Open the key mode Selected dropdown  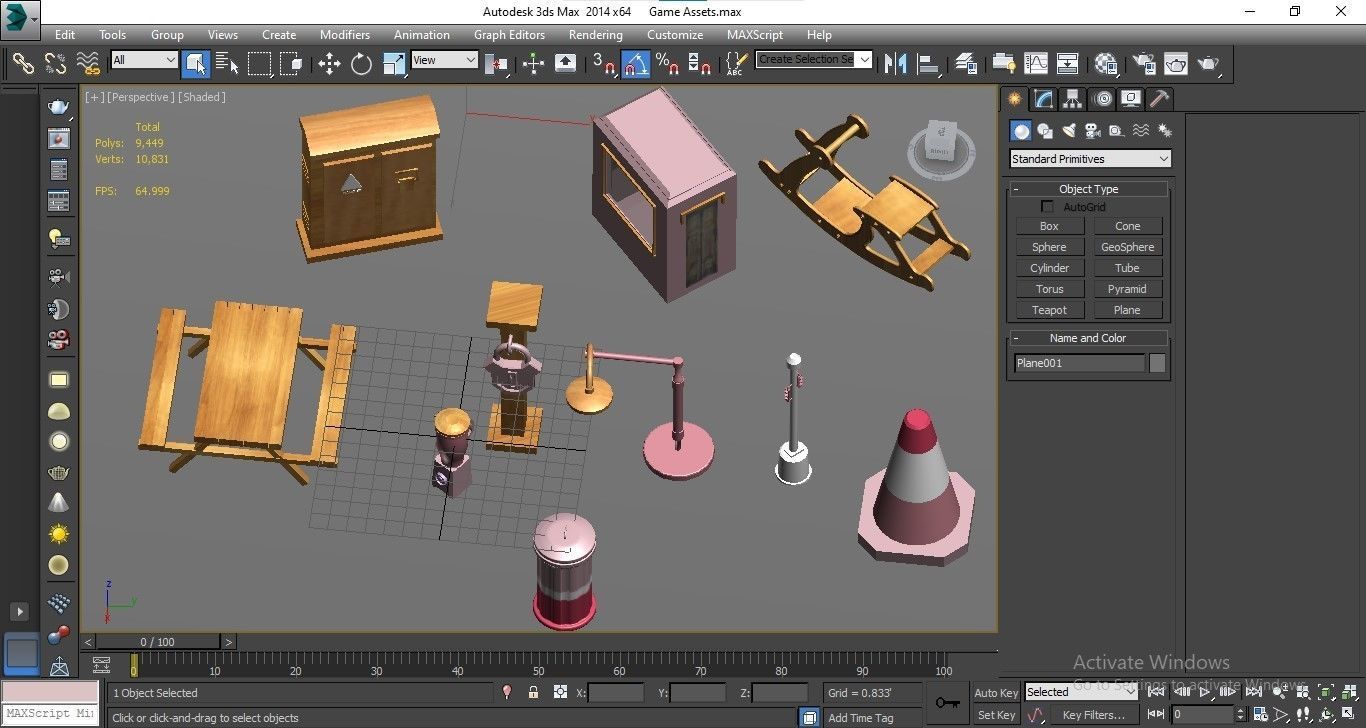coord(1080,692)
